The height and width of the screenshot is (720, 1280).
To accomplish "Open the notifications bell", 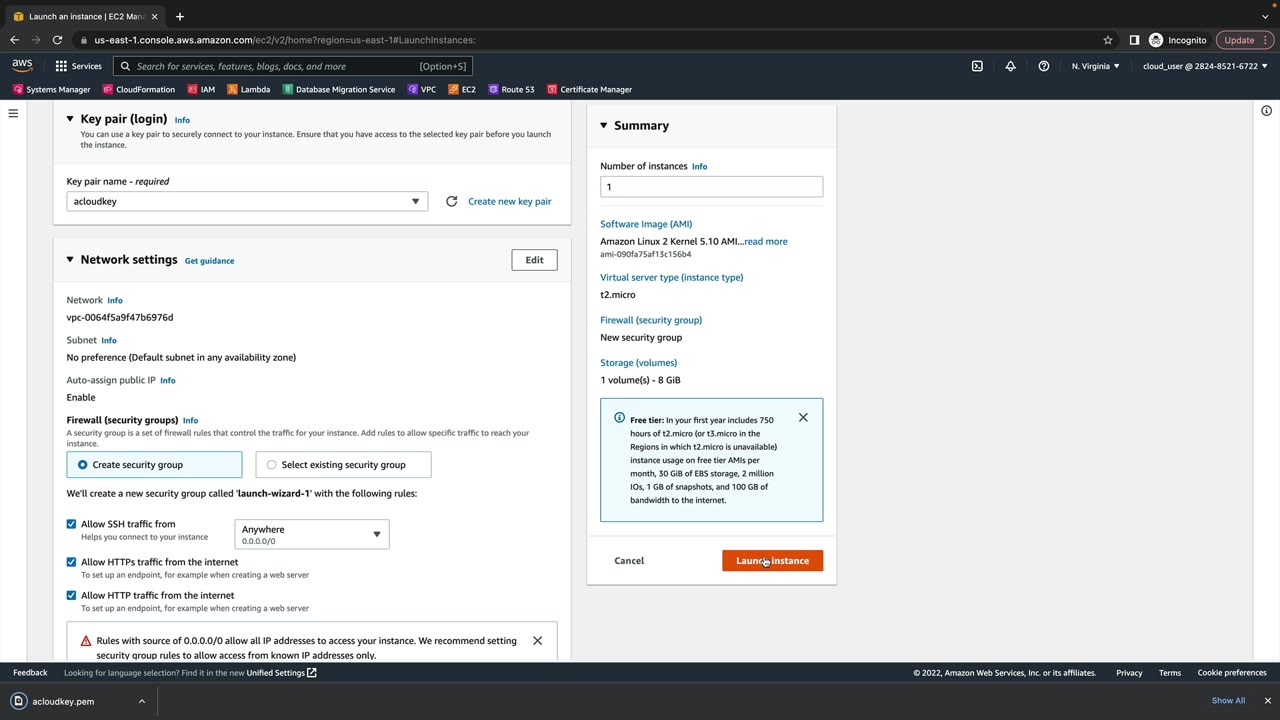I will [x=1010, y=66].
